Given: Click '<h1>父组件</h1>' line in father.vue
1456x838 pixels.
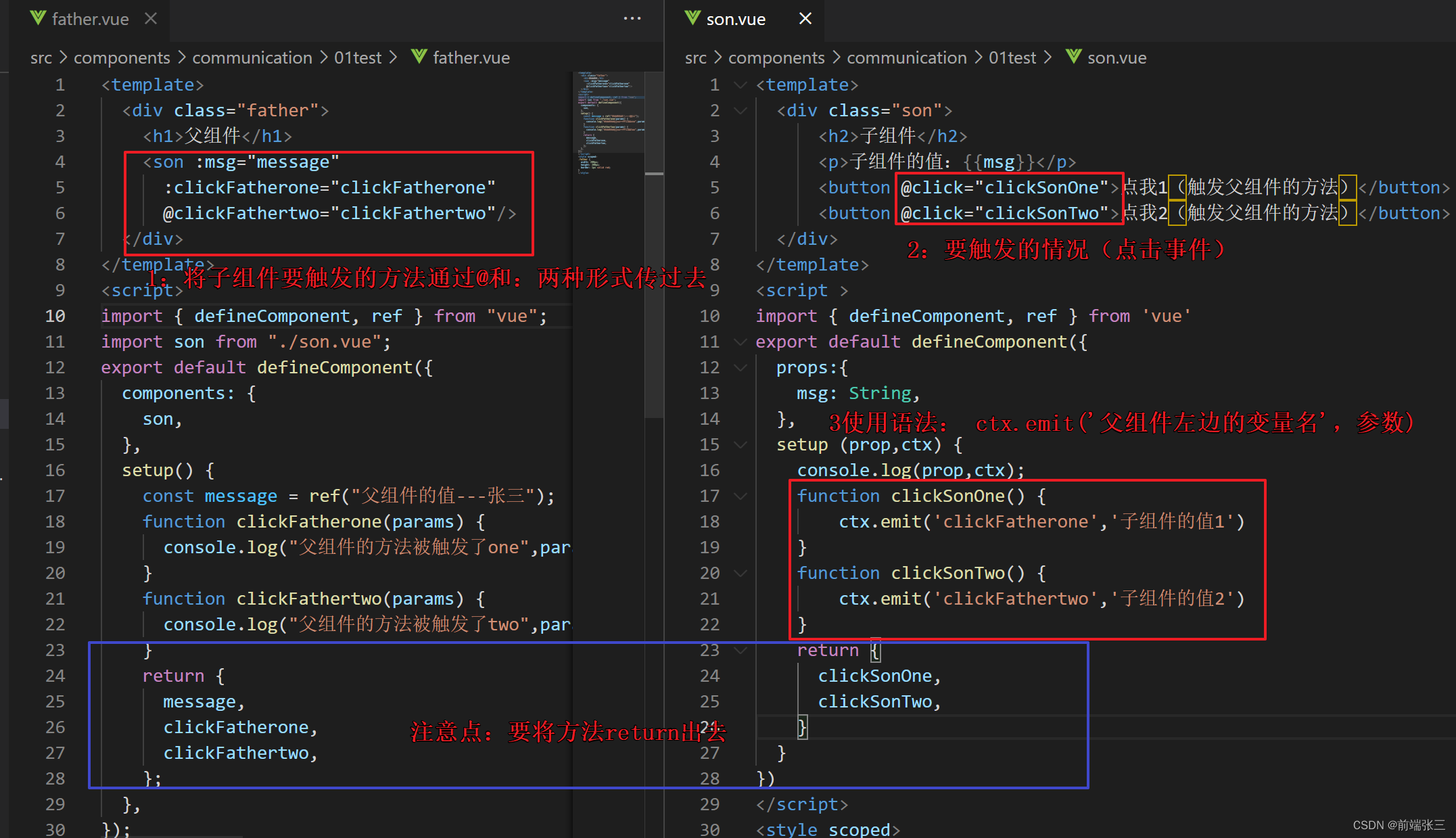Looking at the screenshot, I should point(218,136).
